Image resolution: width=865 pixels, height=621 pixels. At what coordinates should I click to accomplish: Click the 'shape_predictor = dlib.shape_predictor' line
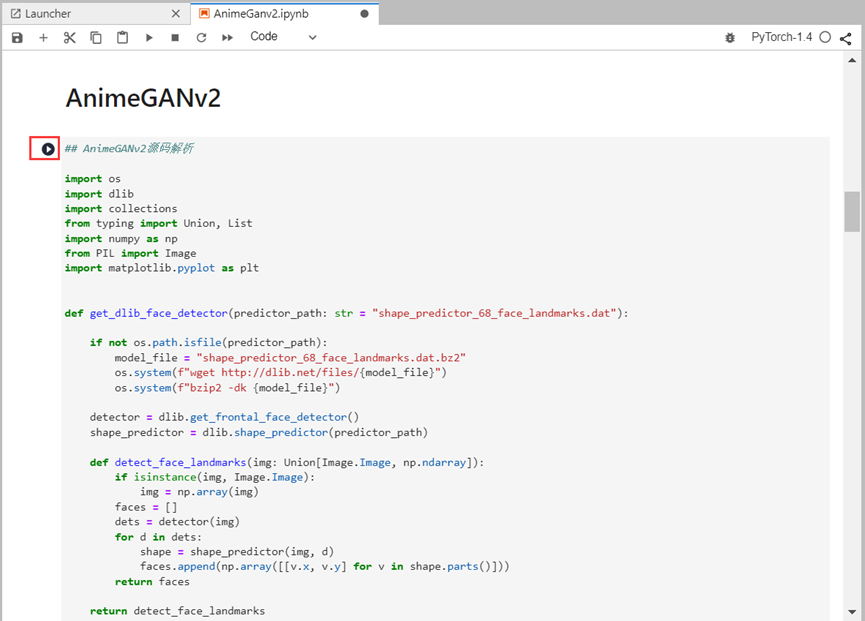(x=259, y=432)
